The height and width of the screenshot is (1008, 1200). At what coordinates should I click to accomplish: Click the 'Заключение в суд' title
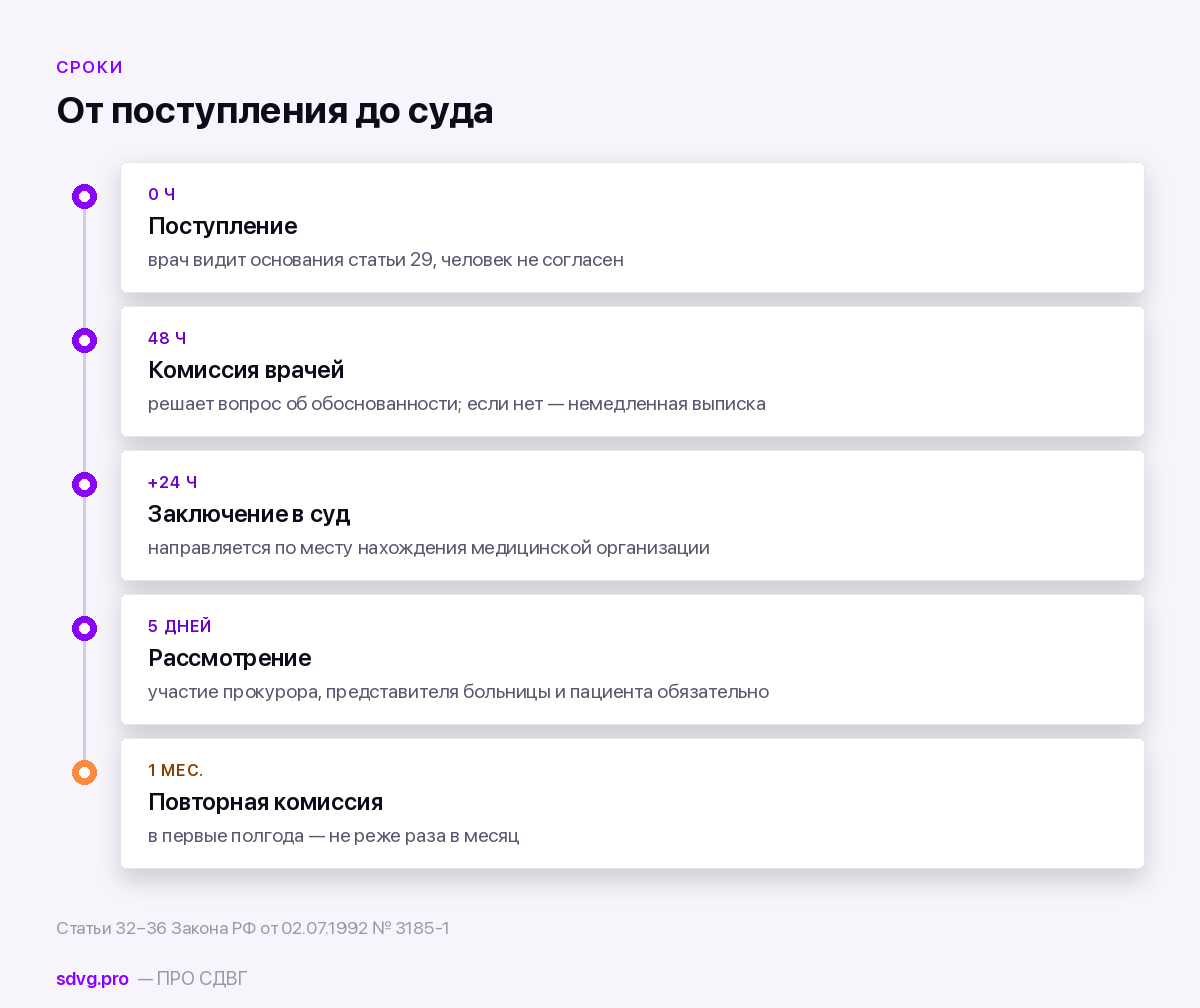click(x=249, y=514)
